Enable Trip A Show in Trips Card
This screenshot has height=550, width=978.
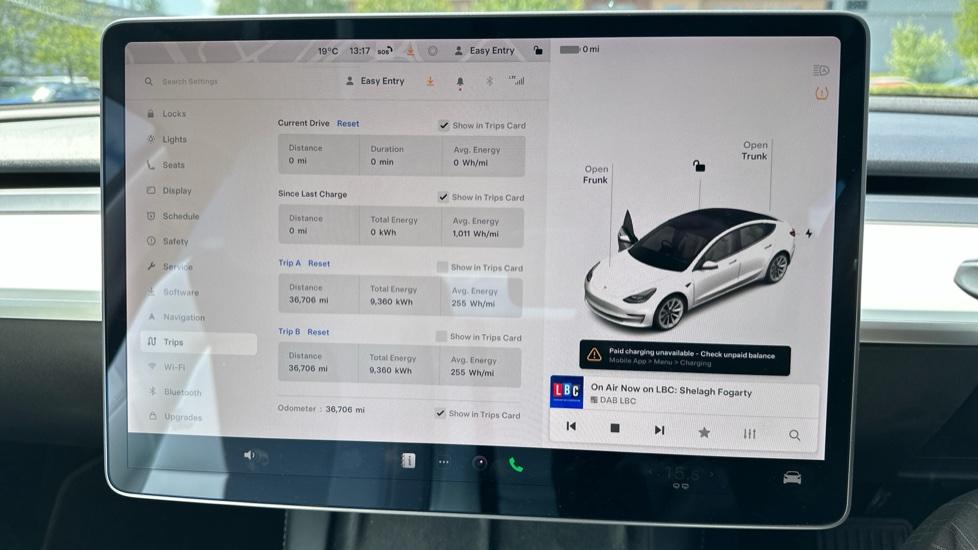(x=442, y=268)
